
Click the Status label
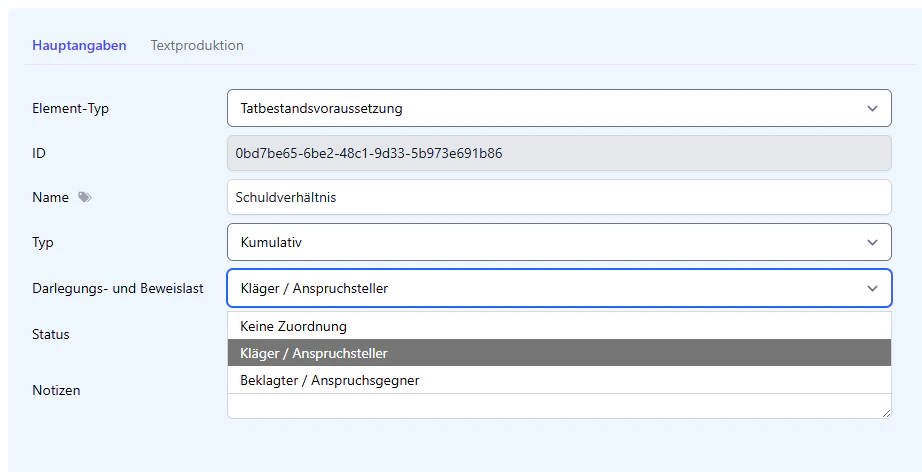pos(51,334)
